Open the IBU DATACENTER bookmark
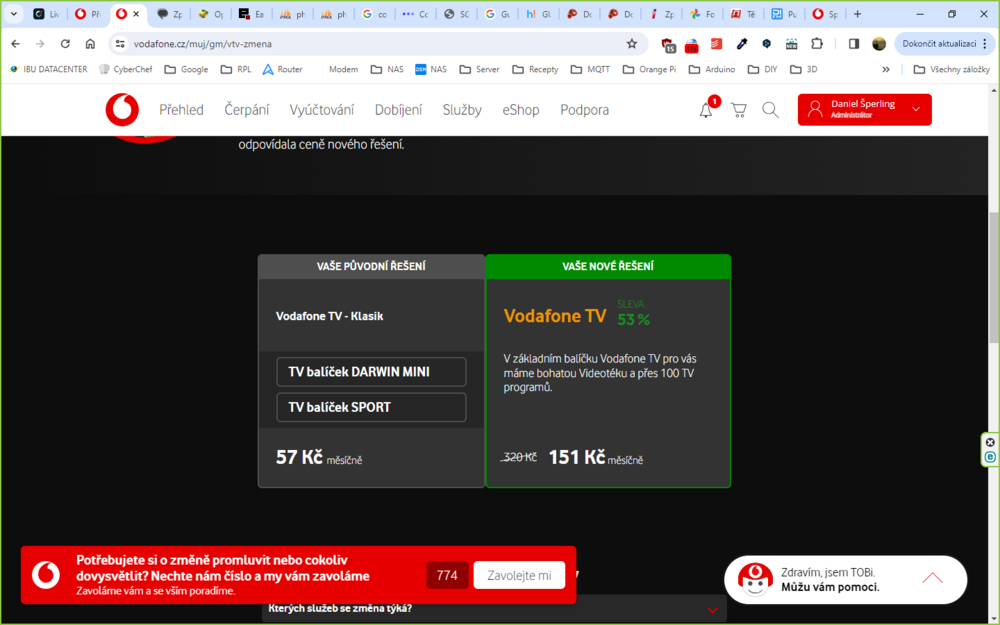The image size is (1000, 625). pos(48,69)
